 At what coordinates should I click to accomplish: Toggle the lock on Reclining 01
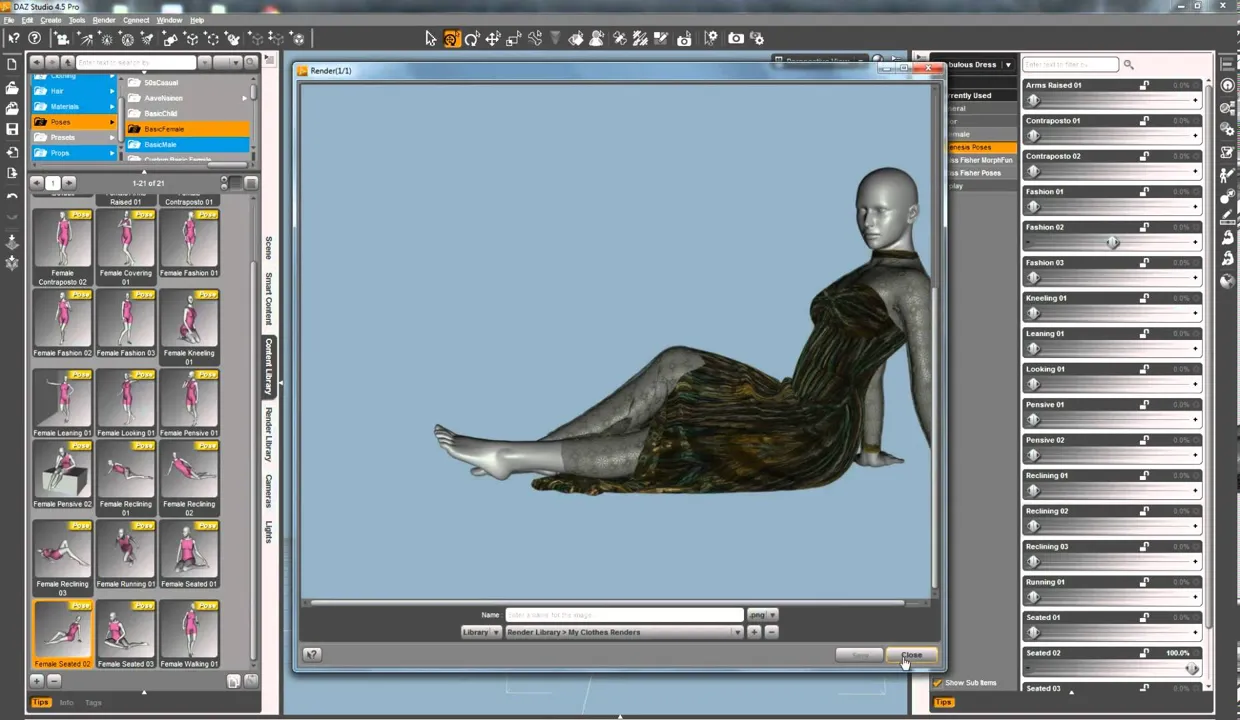[1144, 475]
